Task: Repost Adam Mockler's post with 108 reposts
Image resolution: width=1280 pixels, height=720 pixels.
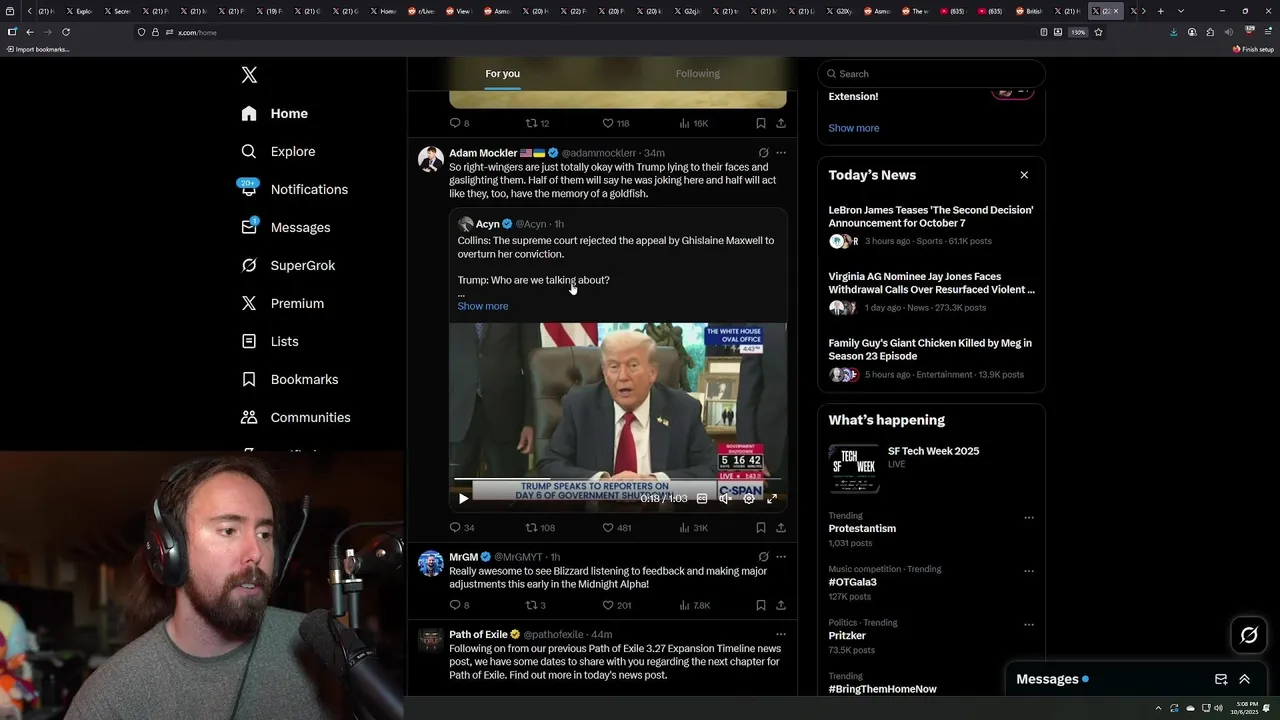Action: pos(540,528)
